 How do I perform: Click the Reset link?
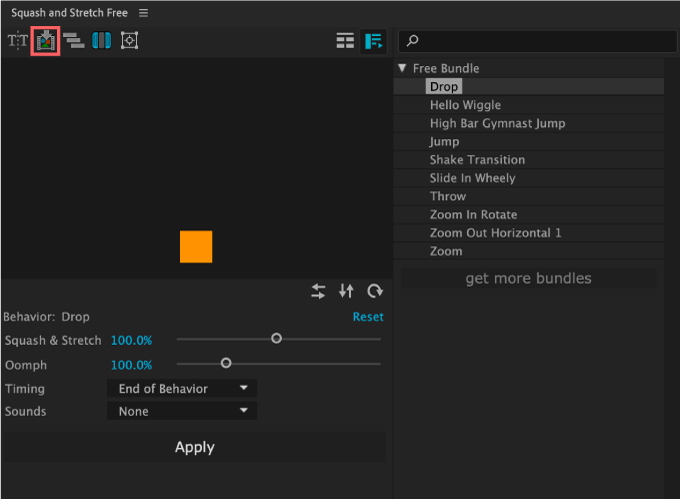[368, 317]
